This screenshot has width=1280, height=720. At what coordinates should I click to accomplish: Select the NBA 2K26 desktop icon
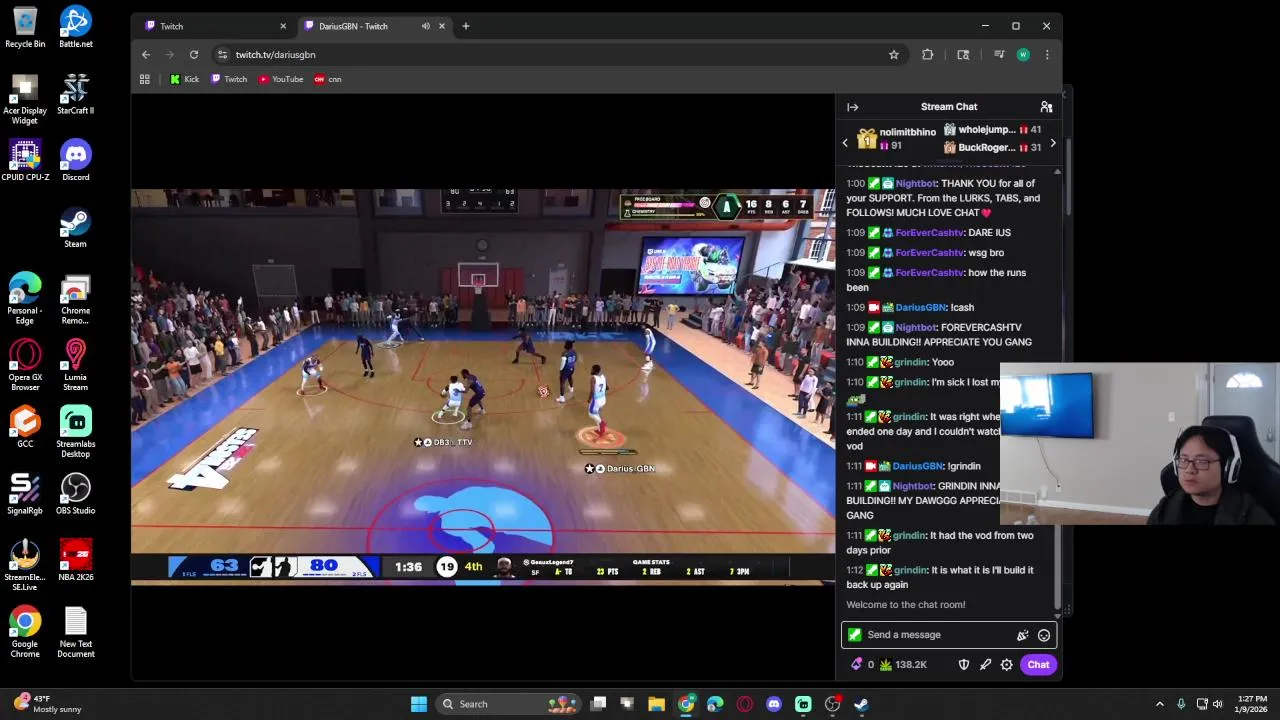click(x=76, y=561)
